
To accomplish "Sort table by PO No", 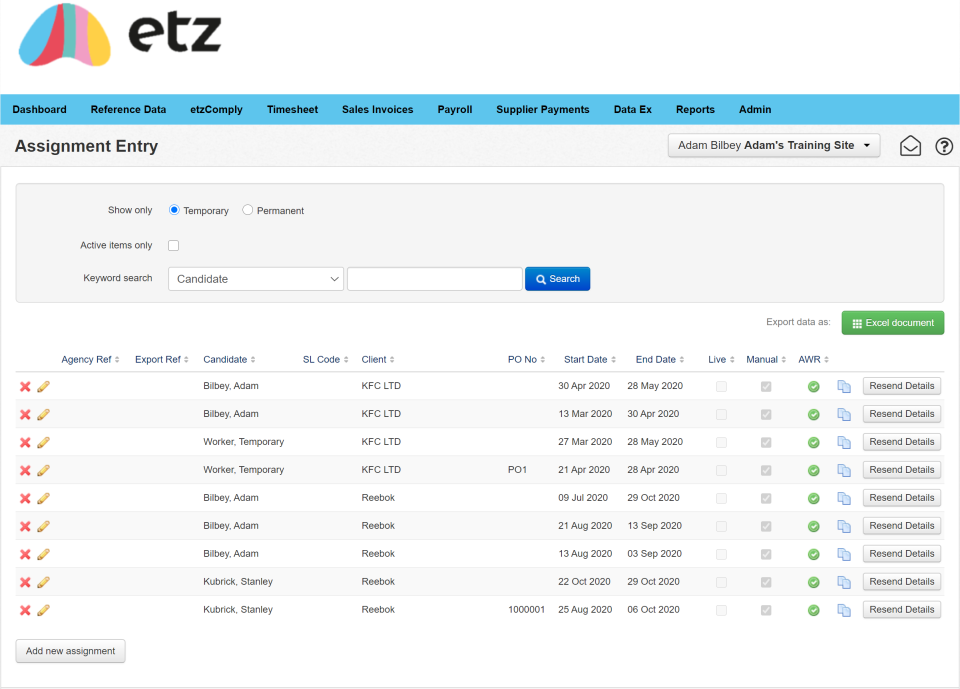I will tap(526, 360).
